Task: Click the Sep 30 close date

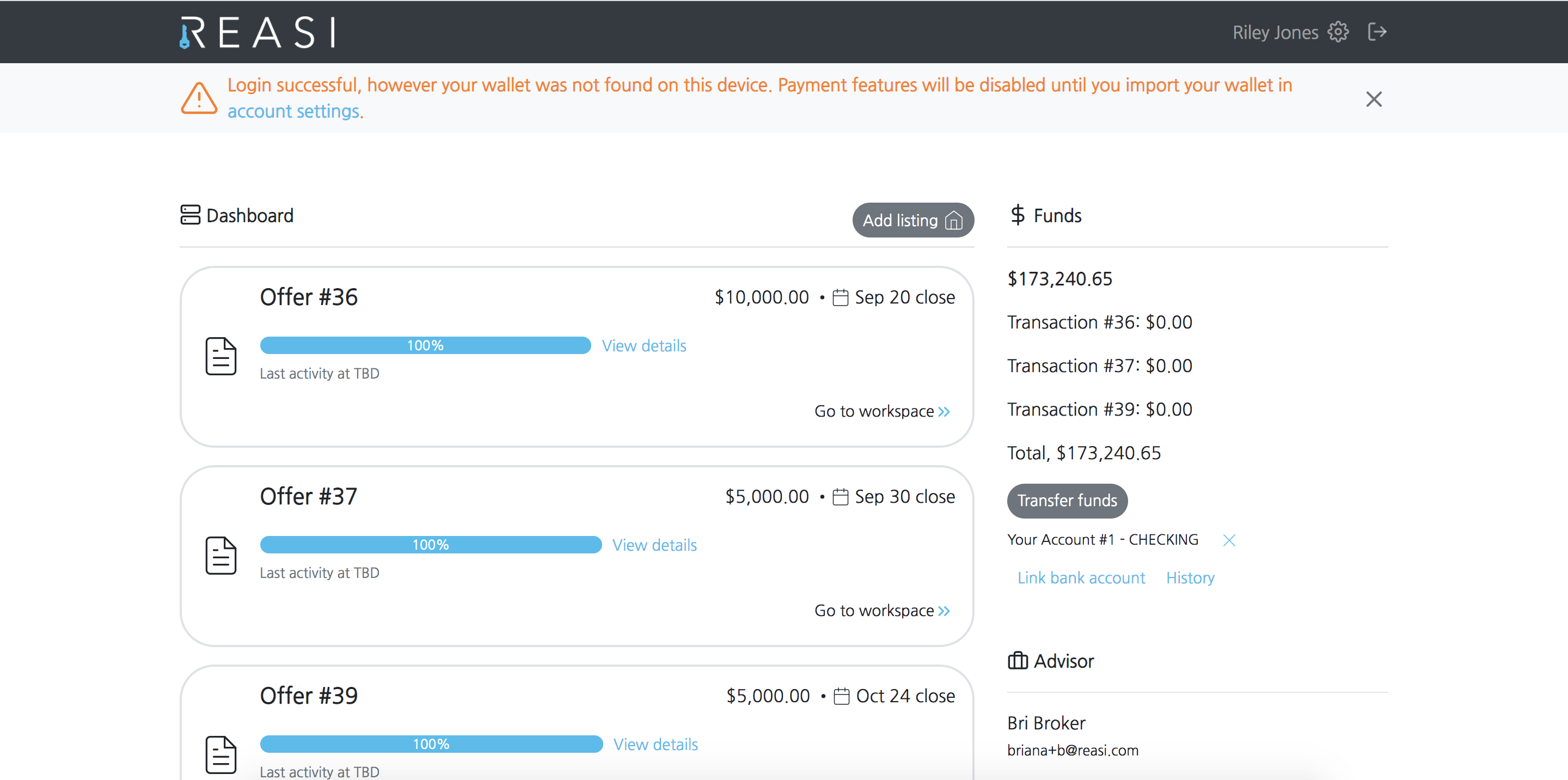Action: 904,497
